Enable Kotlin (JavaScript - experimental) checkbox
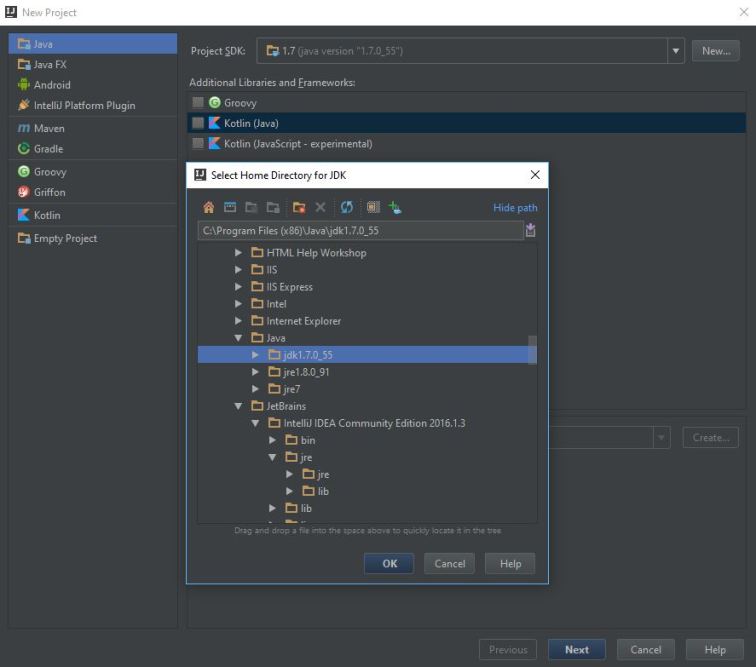Viewport: 756px width, 667px height. click(x=198, y=143)
